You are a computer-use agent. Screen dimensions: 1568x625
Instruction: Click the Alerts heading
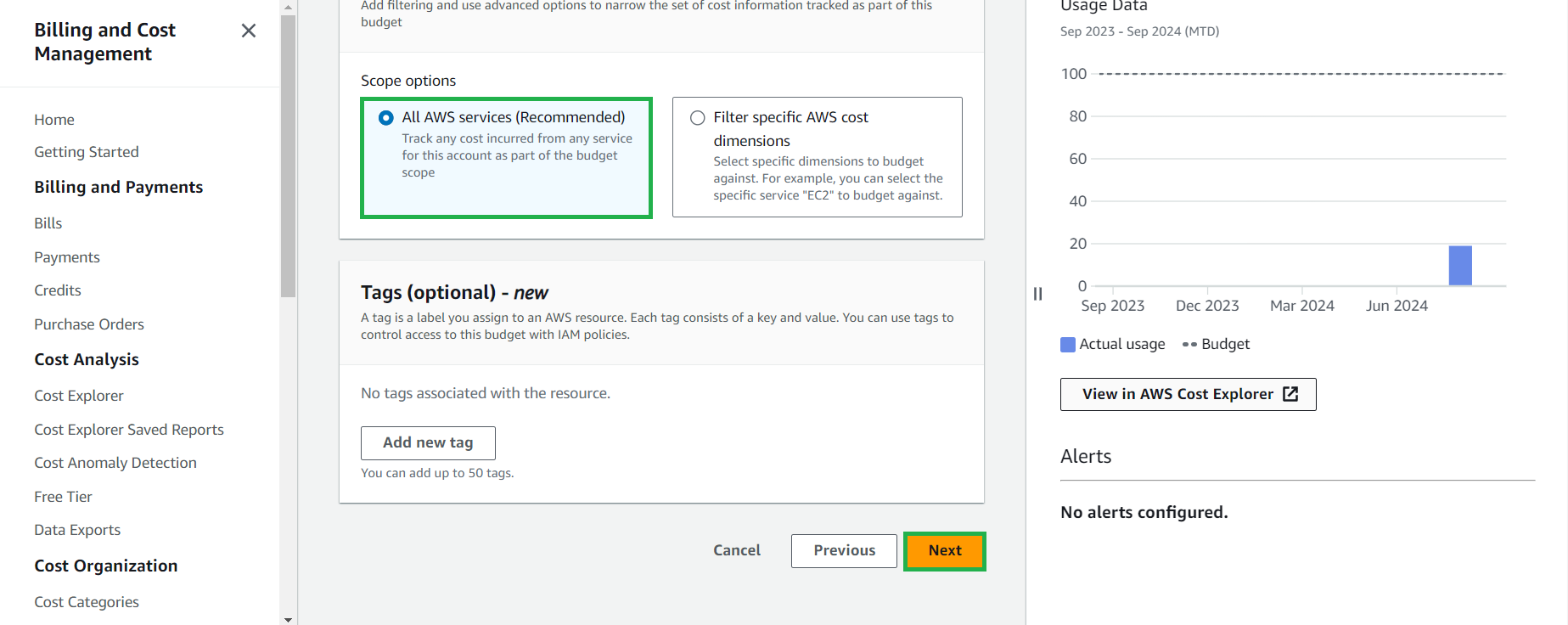coord(1086,456)
